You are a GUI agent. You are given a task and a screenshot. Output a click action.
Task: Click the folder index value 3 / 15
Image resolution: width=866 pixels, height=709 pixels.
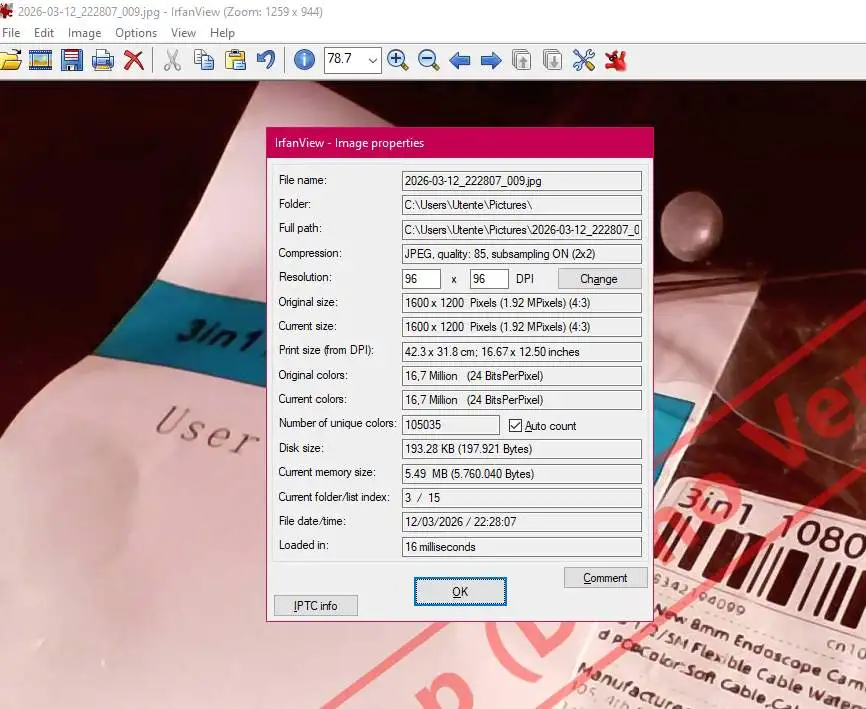pos(521,498)
